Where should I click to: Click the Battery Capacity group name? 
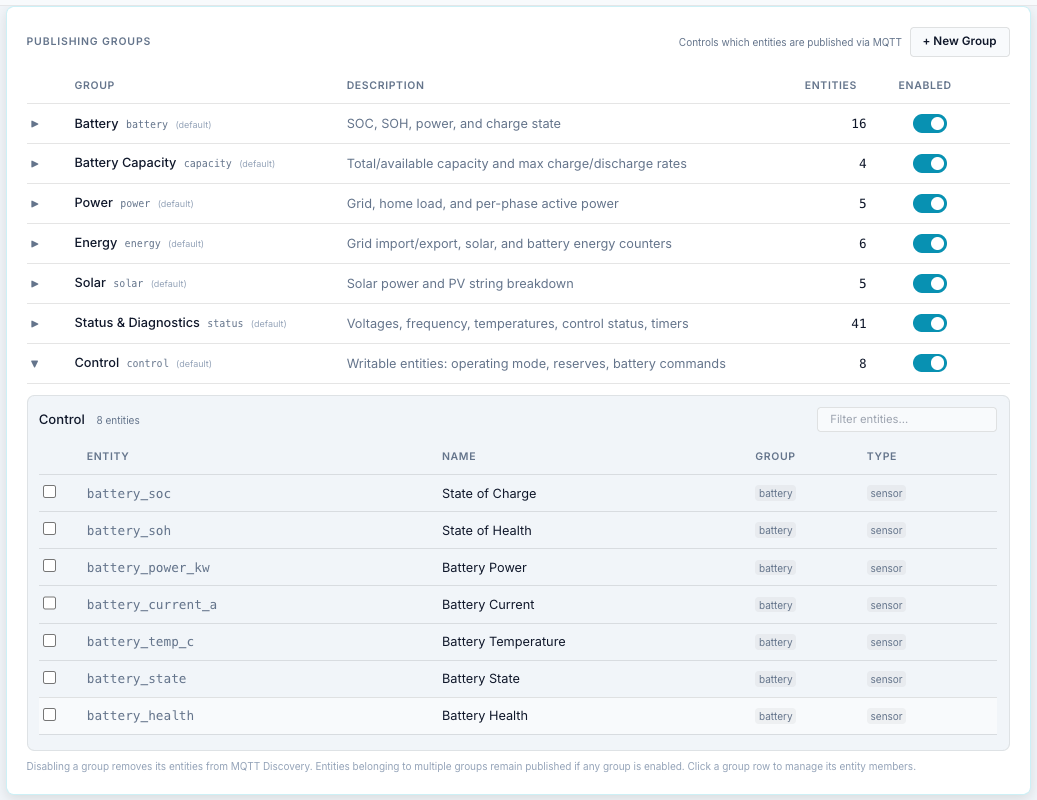125,163
